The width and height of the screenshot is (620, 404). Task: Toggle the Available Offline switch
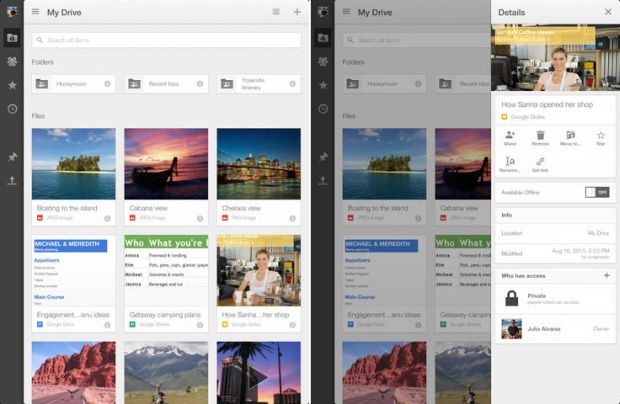click(597, 192)
